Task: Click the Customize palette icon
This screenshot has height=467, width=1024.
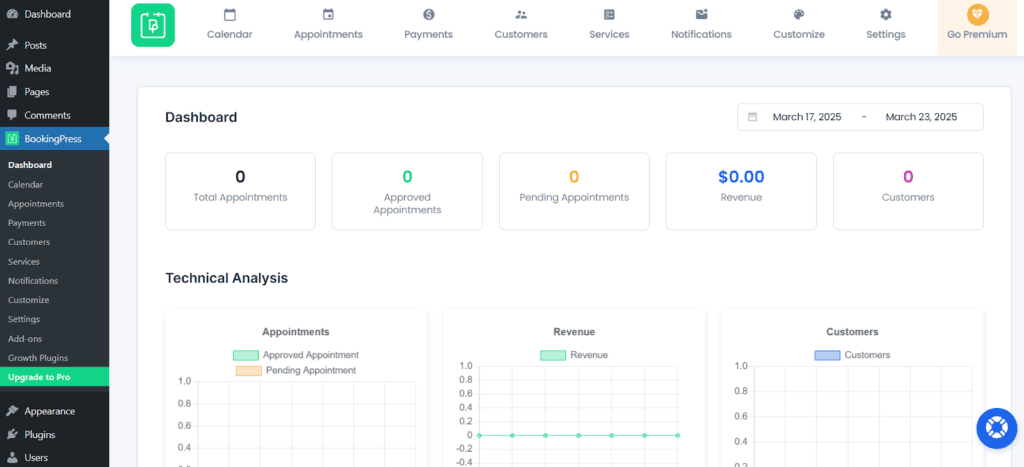Action: coord(799,14)
